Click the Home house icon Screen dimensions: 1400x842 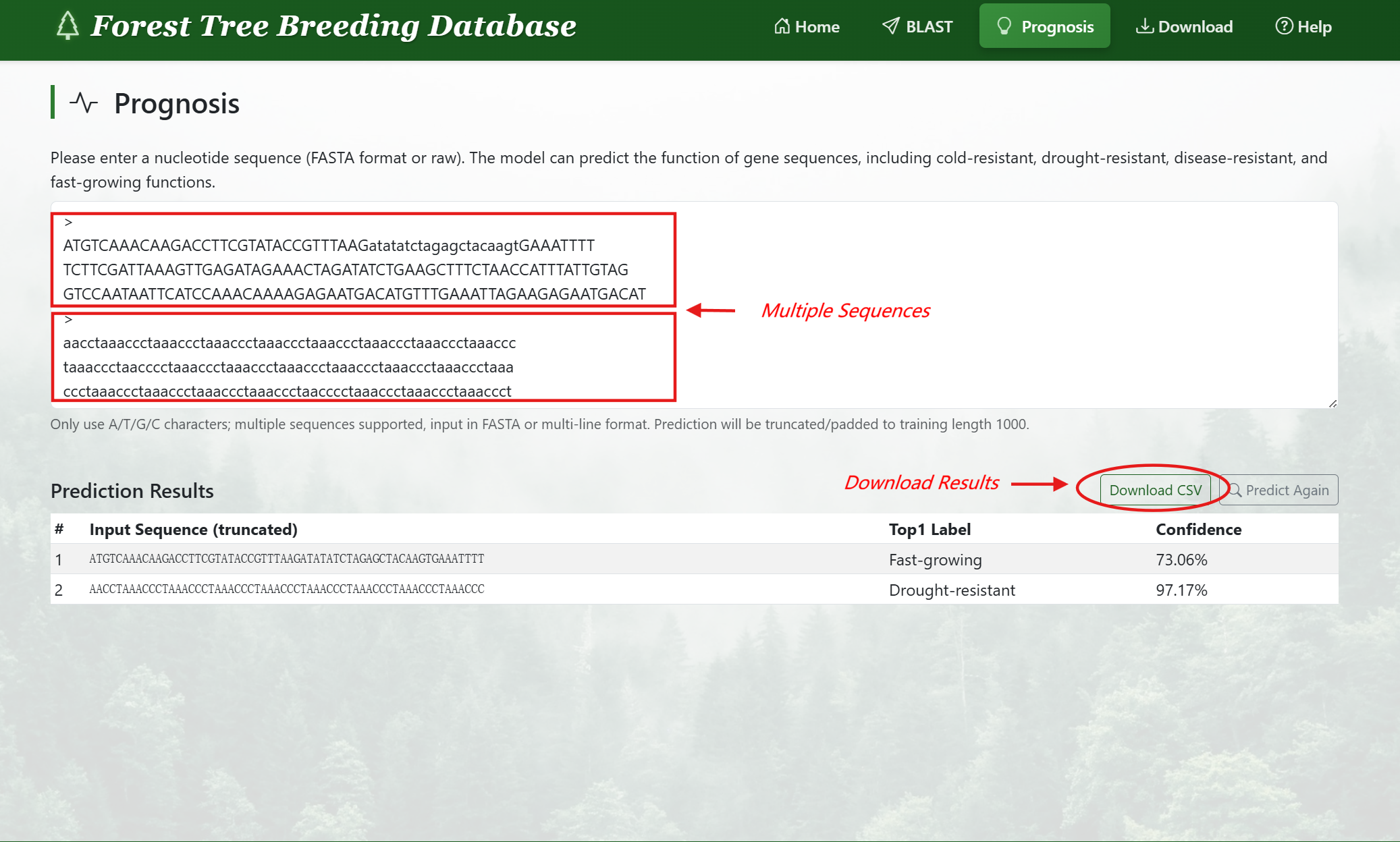click(782, 26)
